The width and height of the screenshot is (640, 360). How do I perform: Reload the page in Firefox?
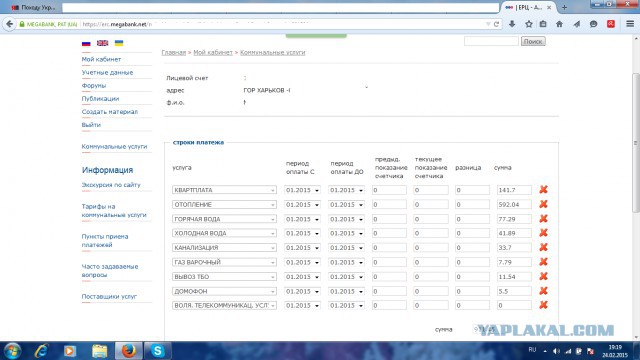click(x=496, y=24)
